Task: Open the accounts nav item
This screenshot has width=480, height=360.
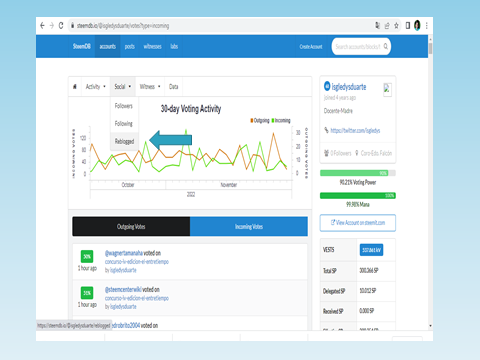Action: click(x=108, y=46)
